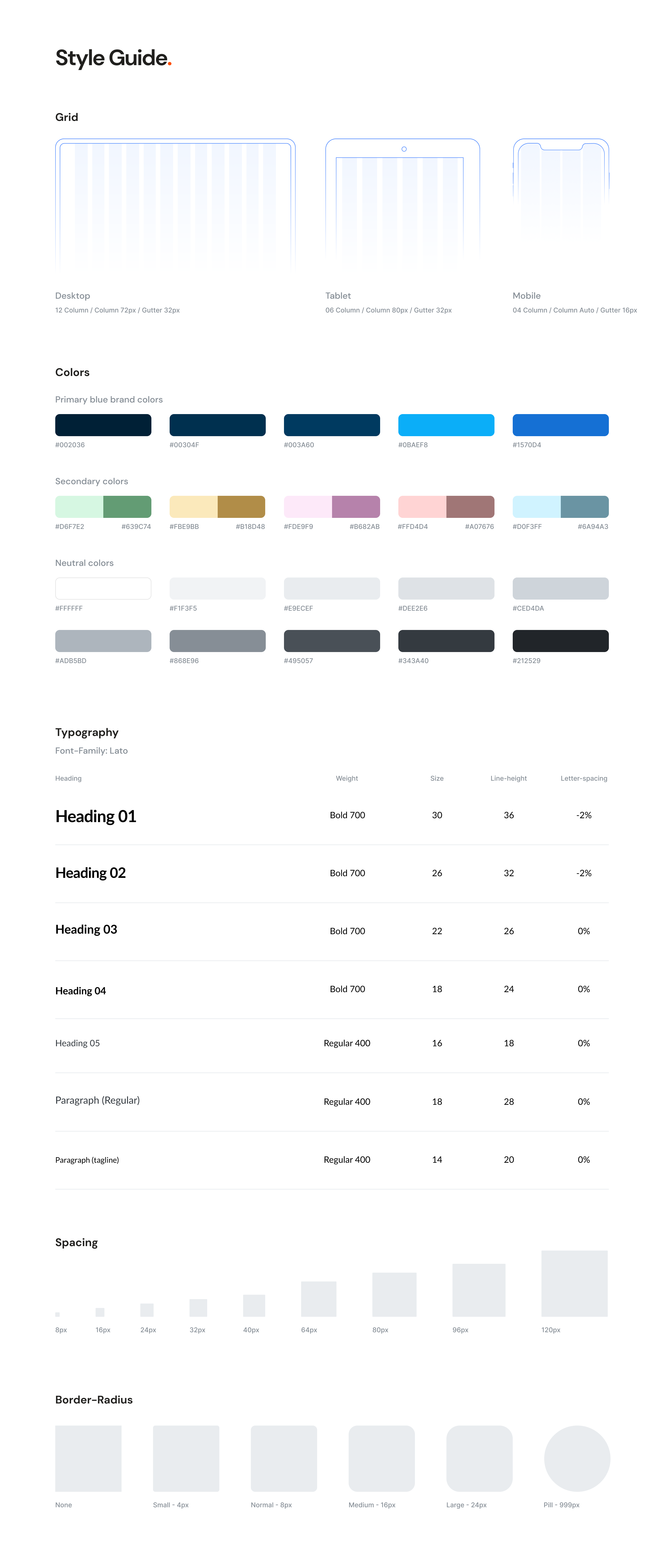Select the #0BAEF8 bright blue swatch
The width and height of the screenshot is (663, 1568).
(446, 425)
